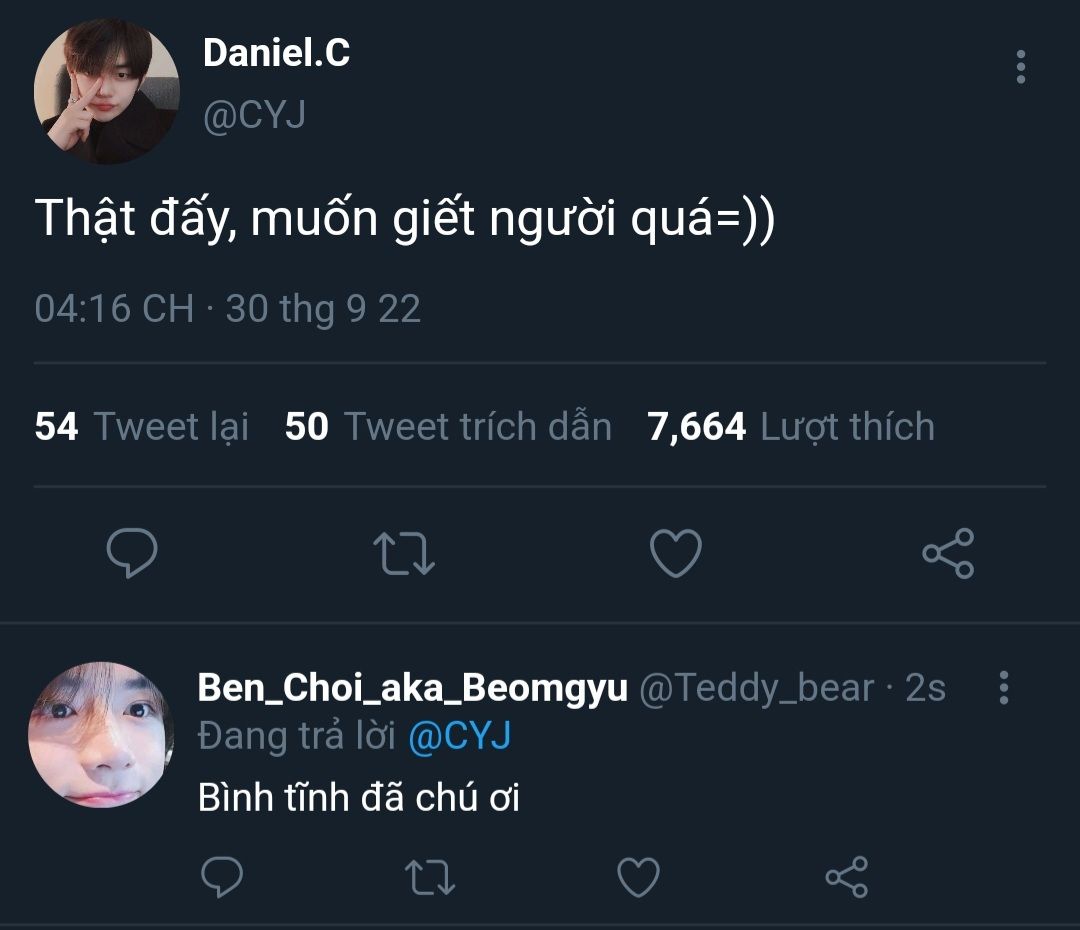Share Daniel.C's main tweet
Viewport: 1080px width, 930px height.
tap(947, 553)
